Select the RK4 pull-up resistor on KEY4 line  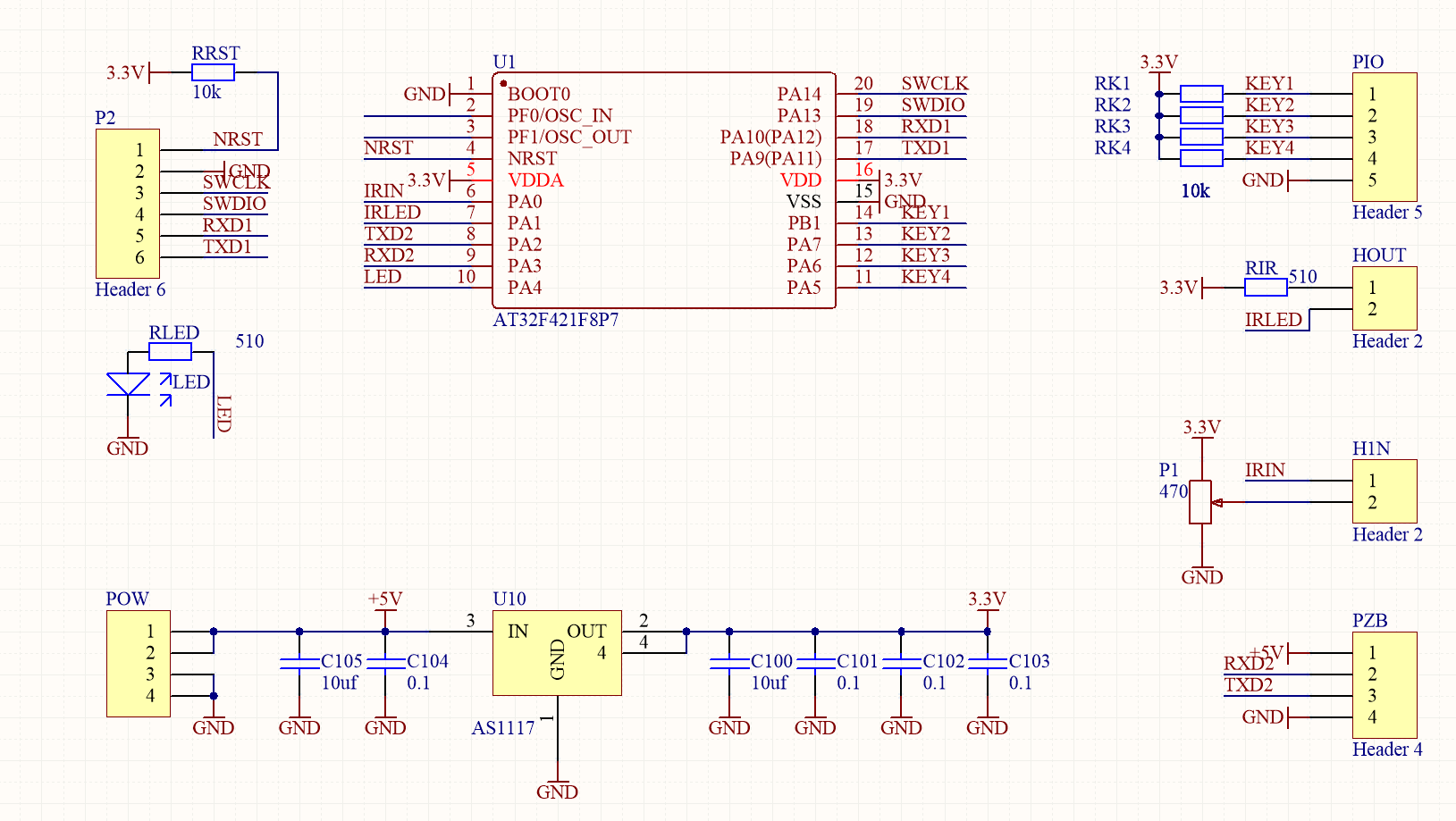click(x=1201, y=158)
